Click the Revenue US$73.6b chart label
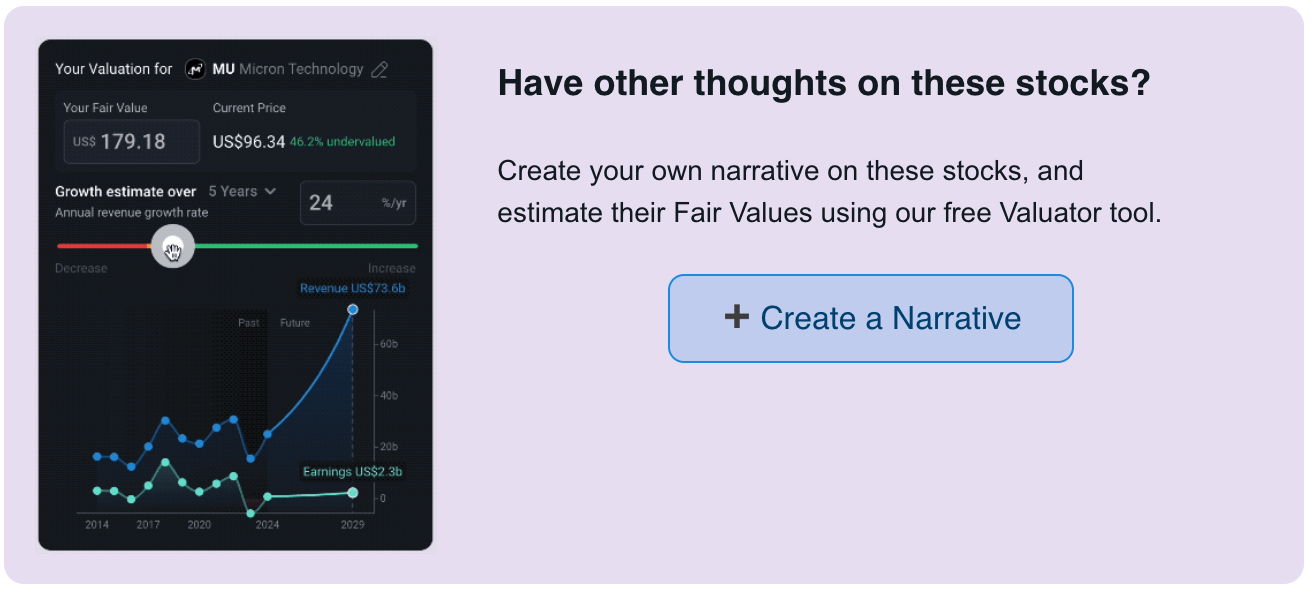The image size is (1314, 594). coord(352,289)
